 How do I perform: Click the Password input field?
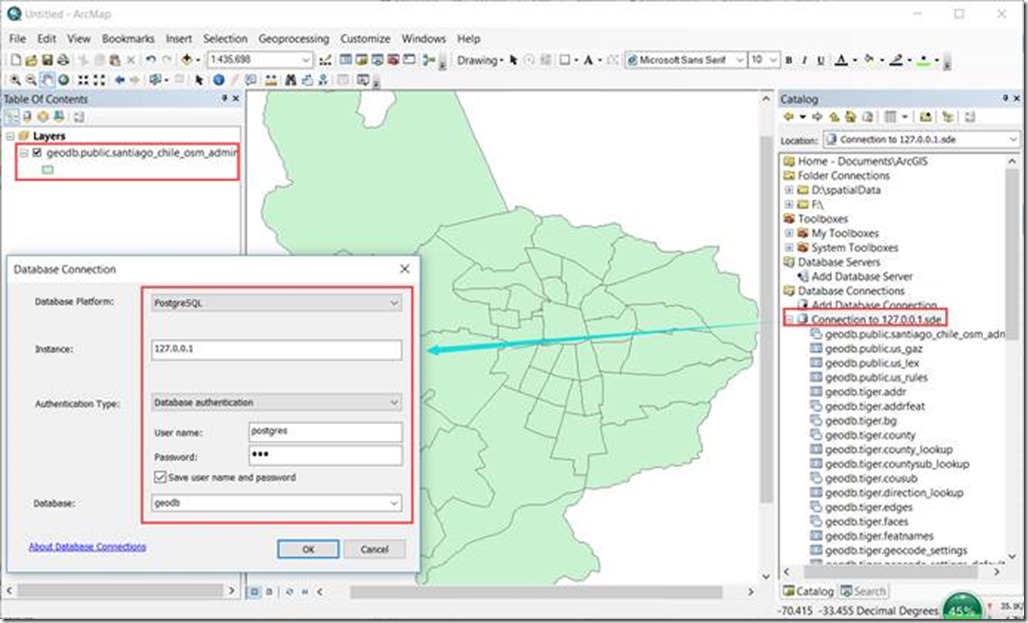(325, 456)
